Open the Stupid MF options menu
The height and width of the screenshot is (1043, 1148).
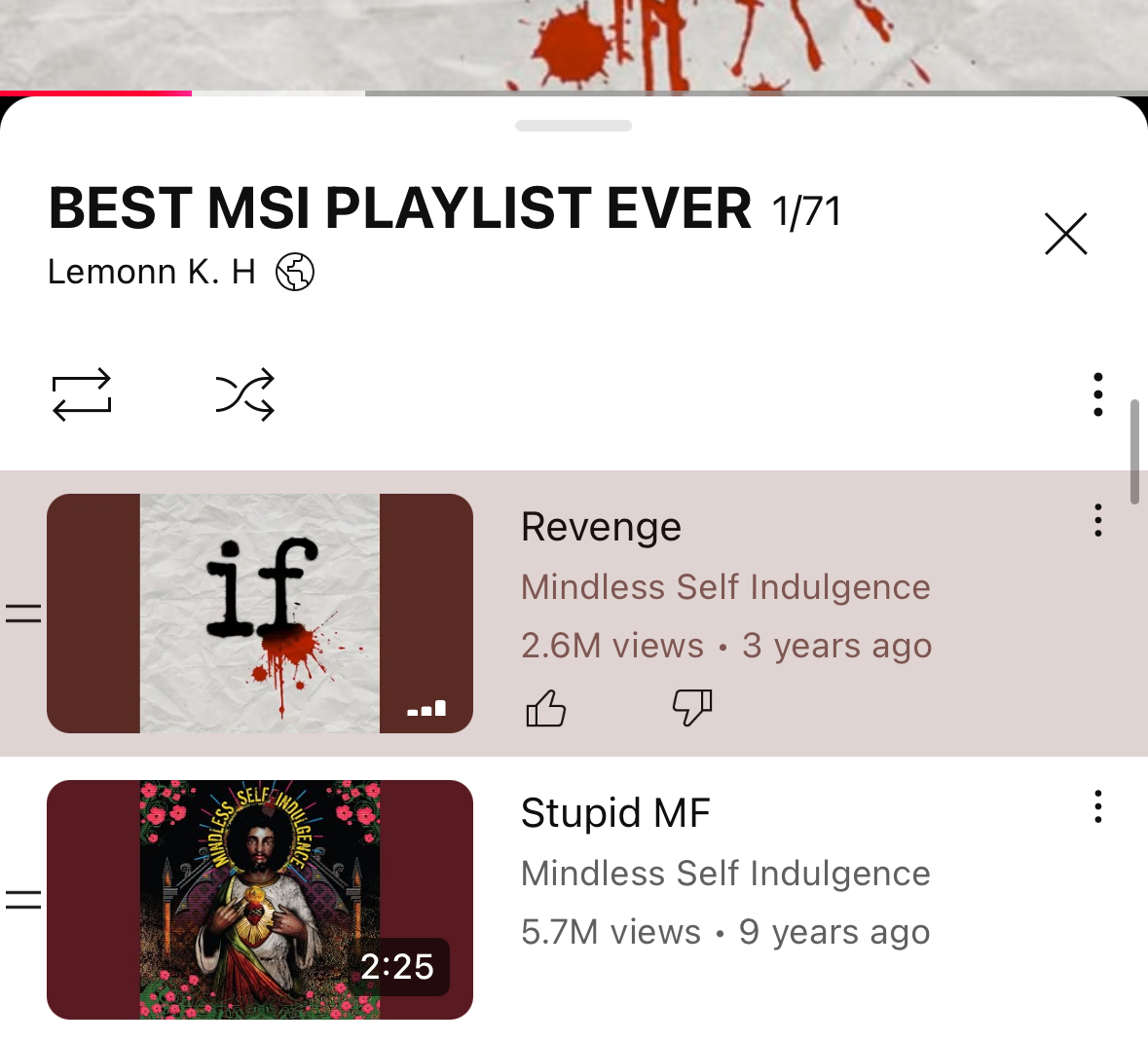coord(1097,806)
